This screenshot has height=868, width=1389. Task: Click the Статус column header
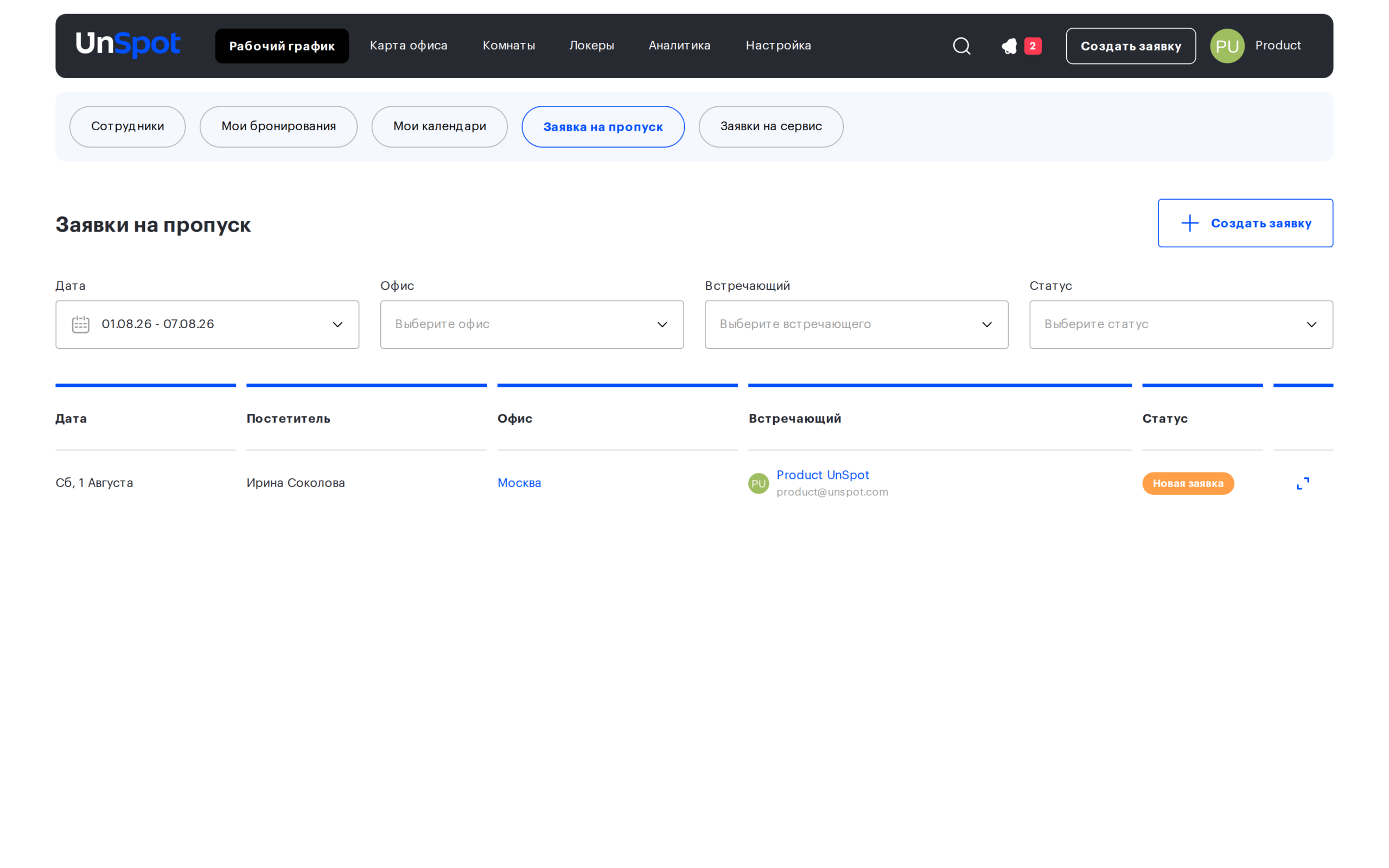point(1165,418)
